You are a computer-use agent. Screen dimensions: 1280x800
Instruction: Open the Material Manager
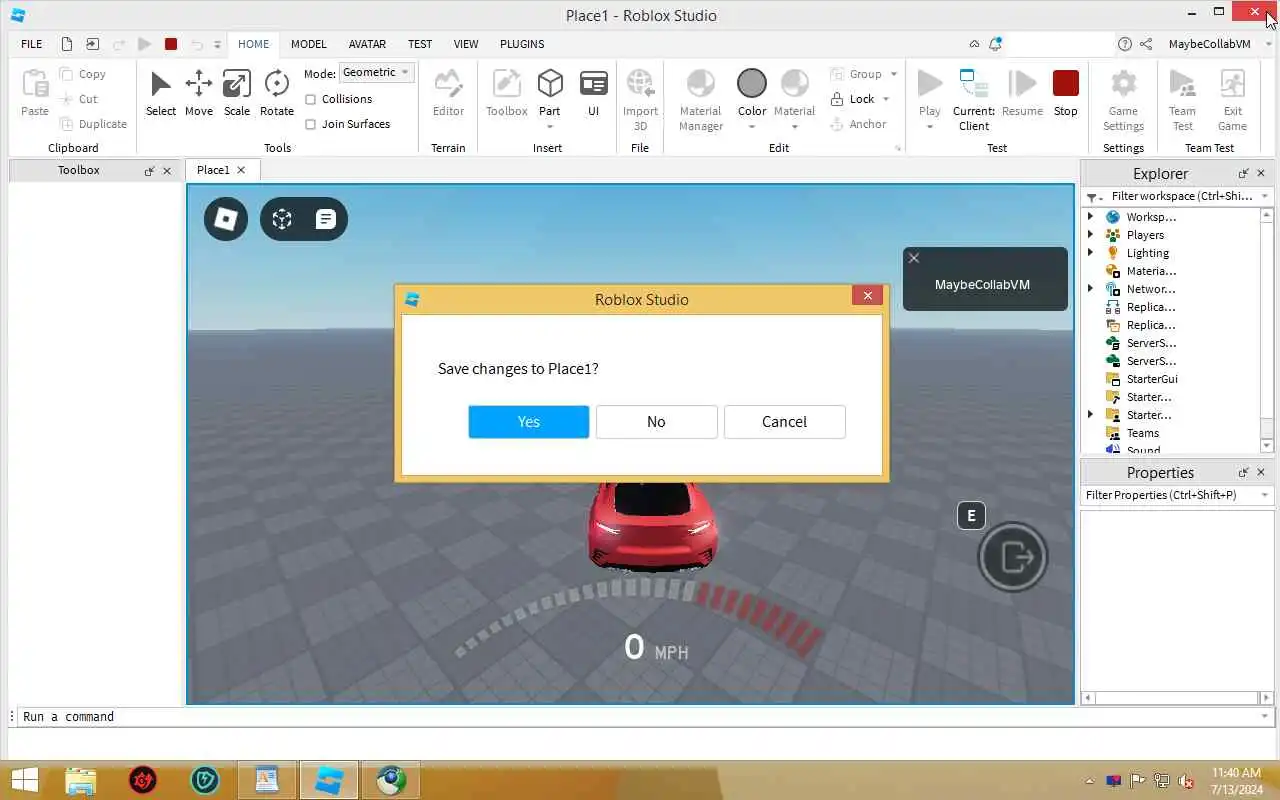click(701, 98)
